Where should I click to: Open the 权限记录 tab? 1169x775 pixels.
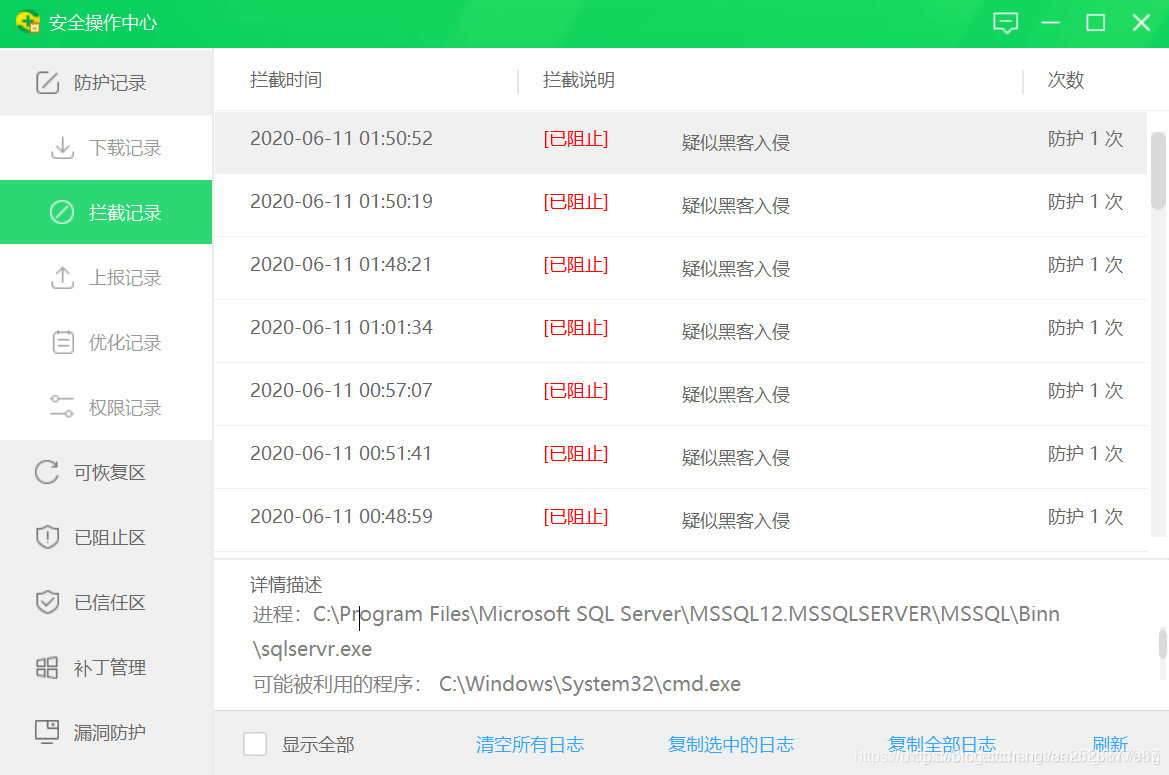(106, 407)
